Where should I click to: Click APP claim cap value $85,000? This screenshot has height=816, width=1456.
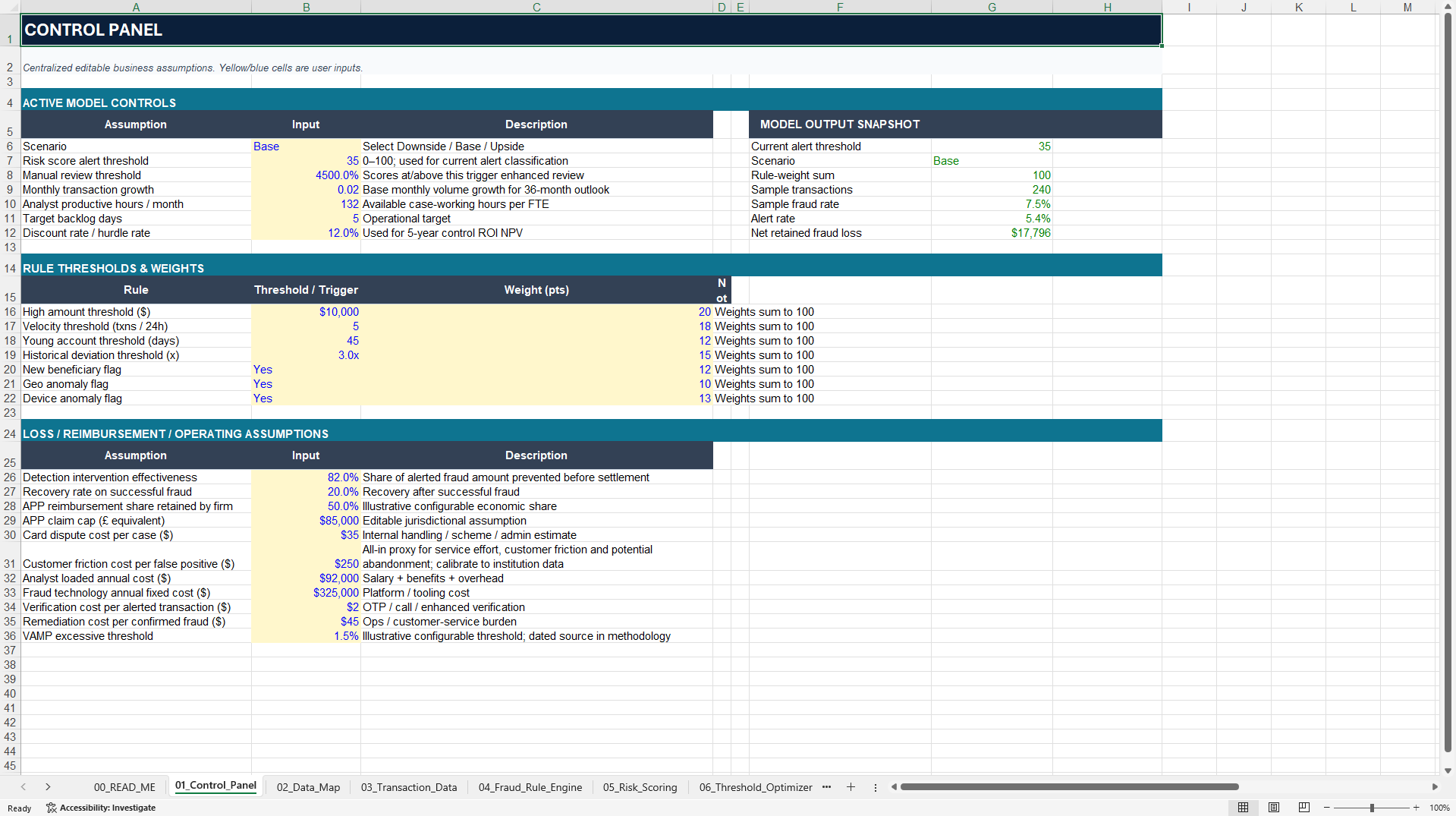(306, 521)
